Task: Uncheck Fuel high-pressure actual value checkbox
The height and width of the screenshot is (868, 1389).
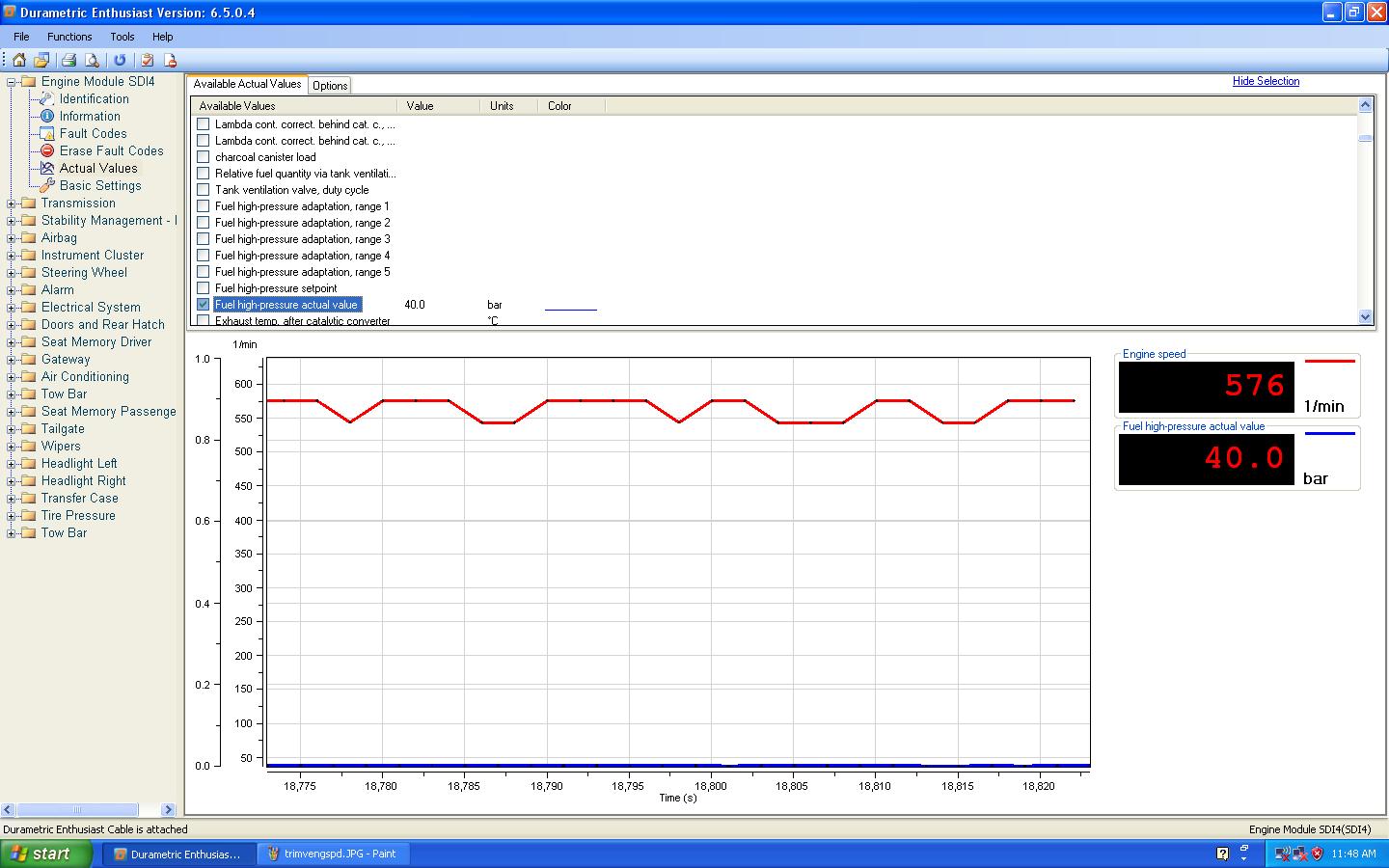Action: [203, 305]
